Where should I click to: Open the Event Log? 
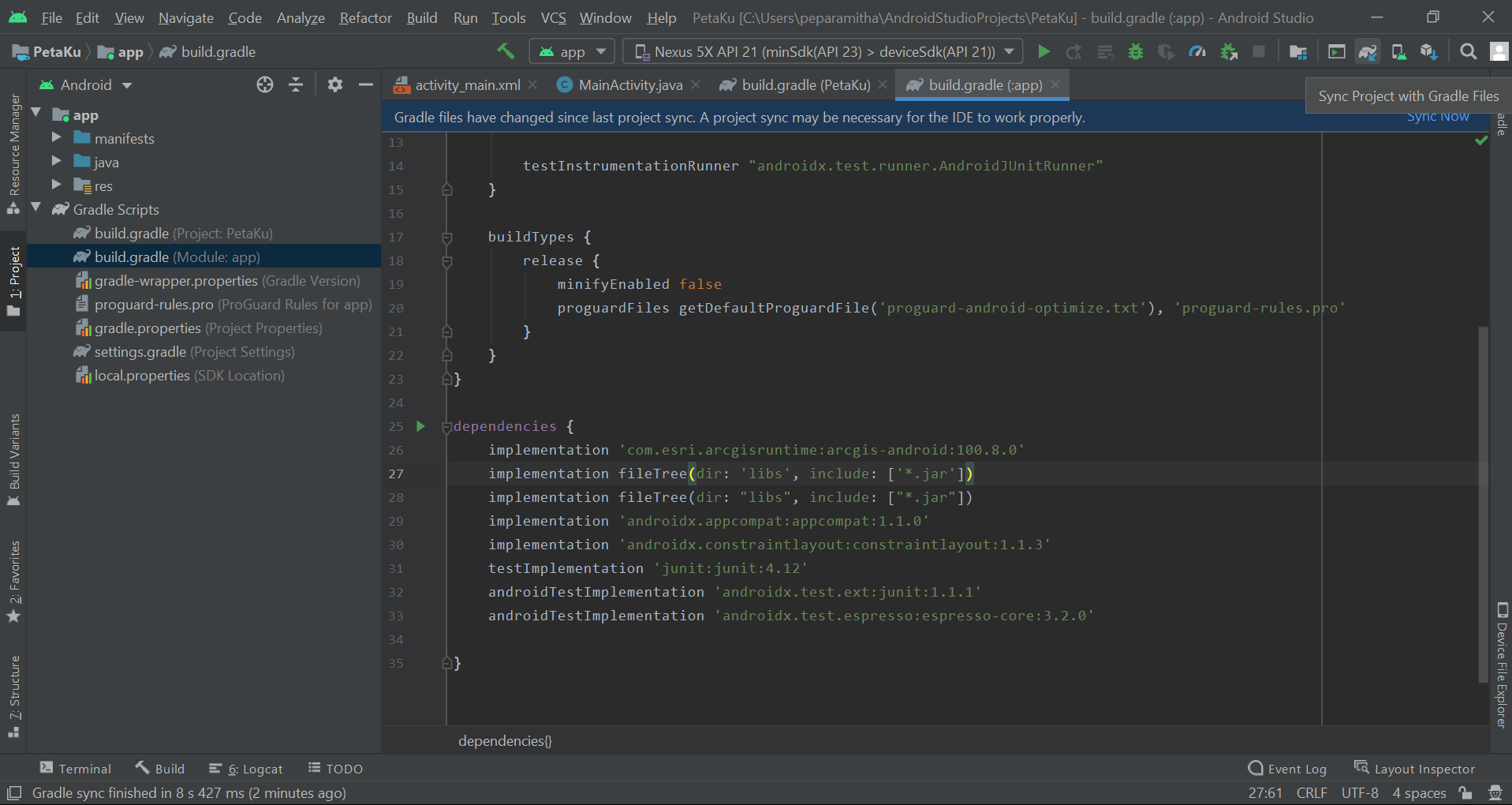tap(1287, 768)
